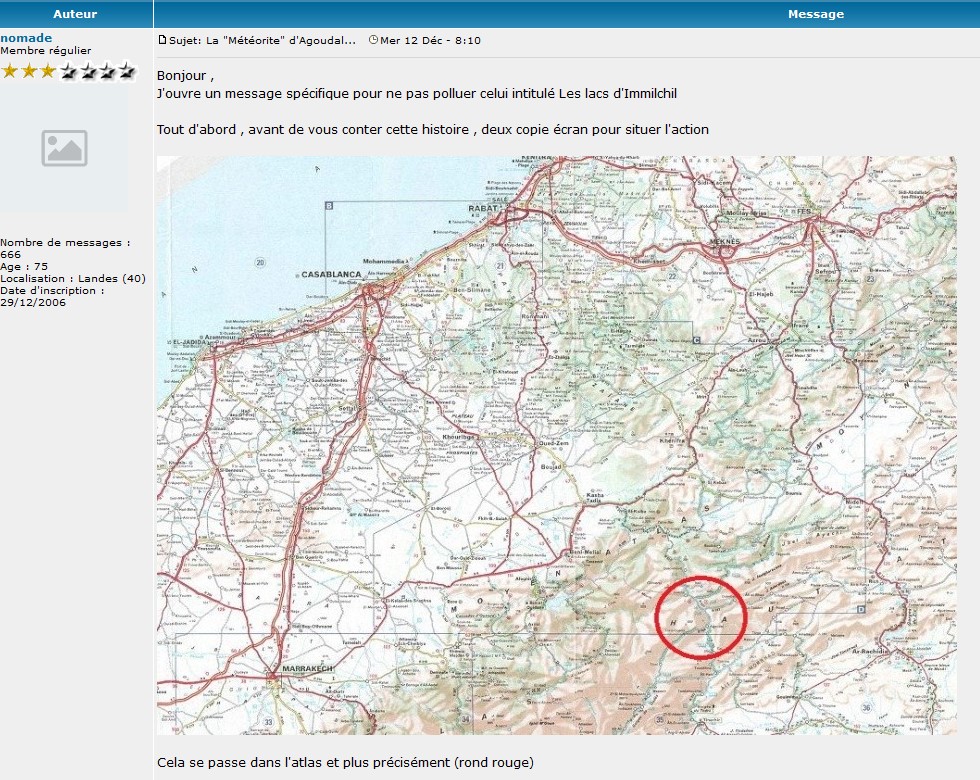Click the avatar placeholder image icon
Screen dimensions: 980x780
[x=64, y=148]
